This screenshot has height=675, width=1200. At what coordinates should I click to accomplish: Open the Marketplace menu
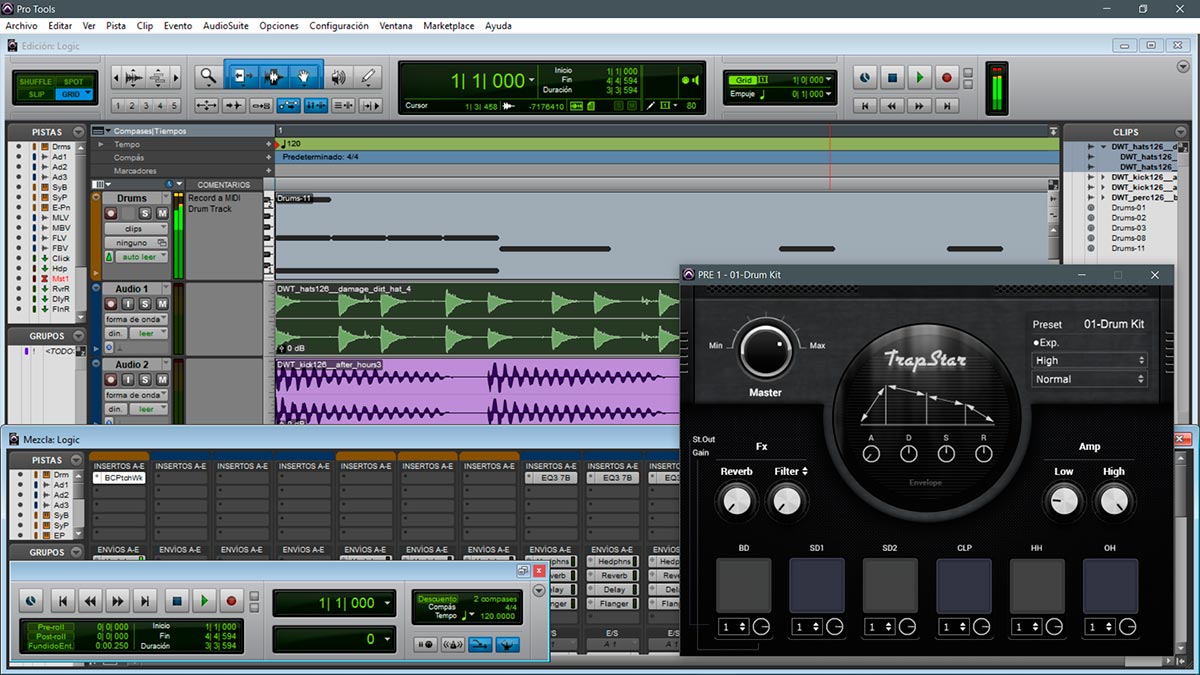[x=449, y=26]
